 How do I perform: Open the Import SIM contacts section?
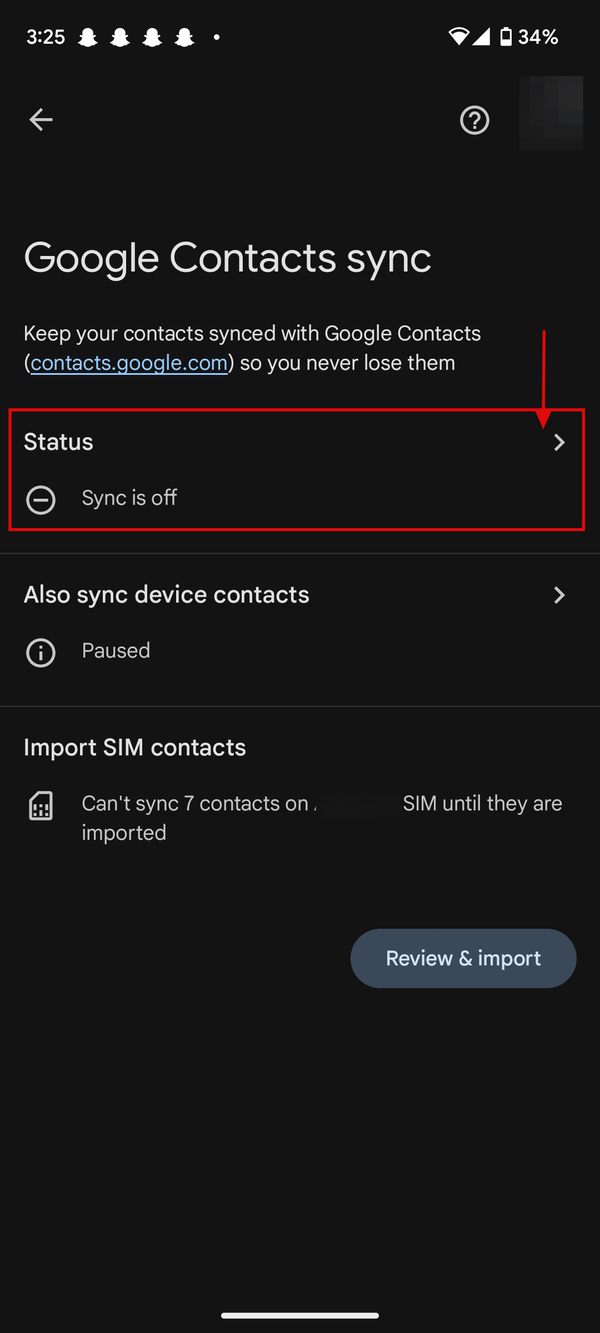(135, 747)
